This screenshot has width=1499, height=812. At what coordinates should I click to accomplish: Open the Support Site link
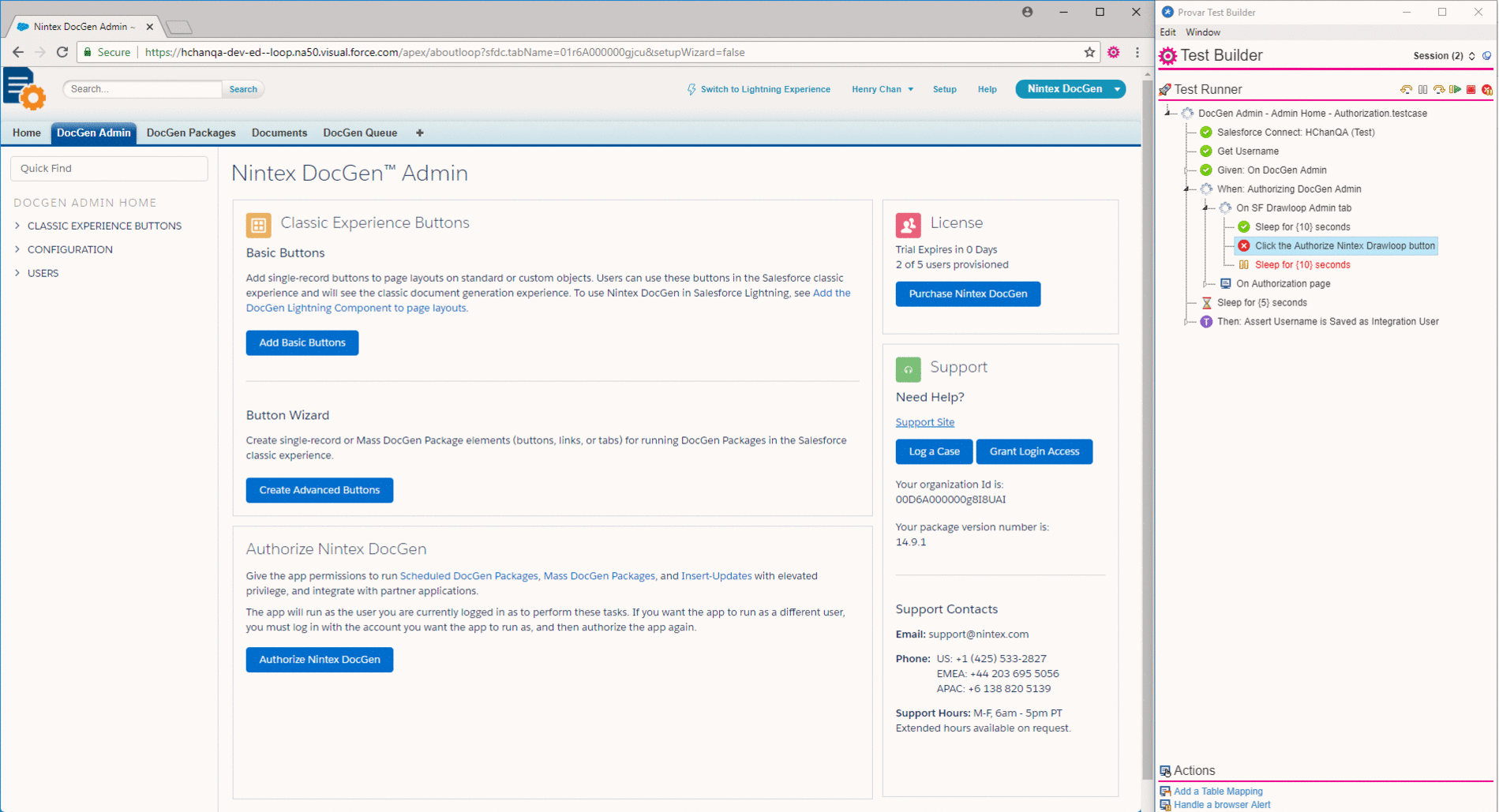[x=925, y=422]
